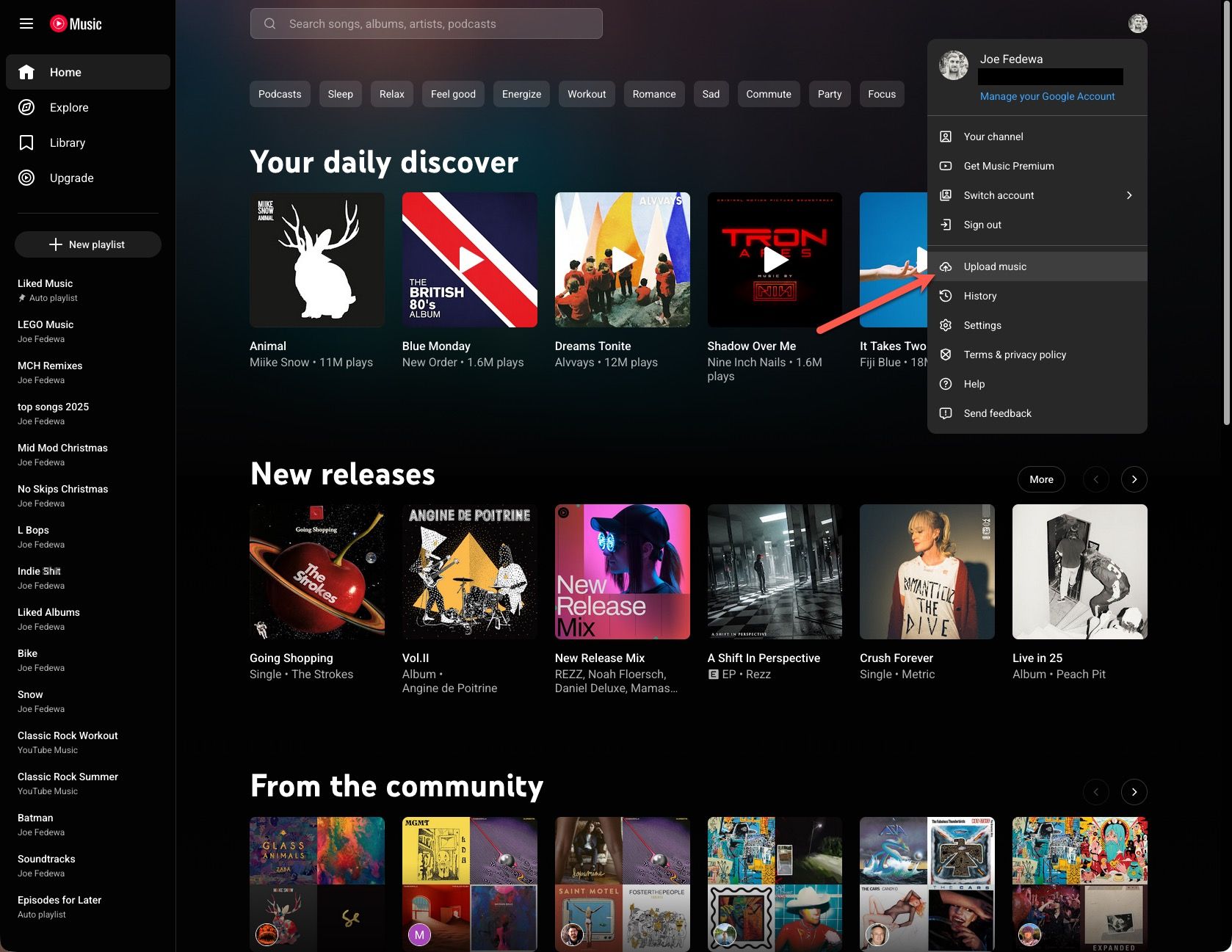Expand the Switch account submenu chevron

pos(1129,195)
